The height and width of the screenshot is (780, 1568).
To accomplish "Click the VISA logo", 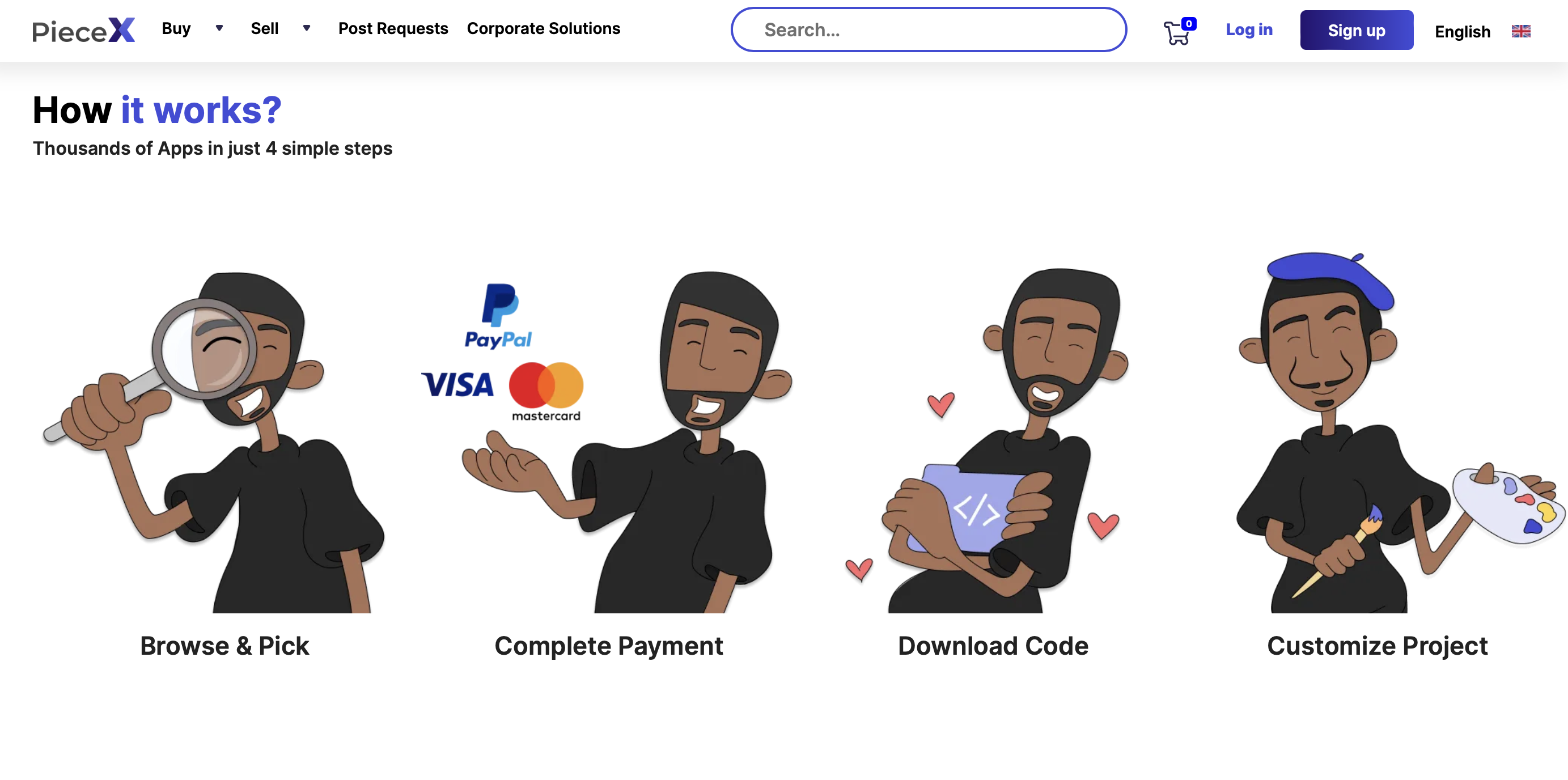I will (457, 385).
